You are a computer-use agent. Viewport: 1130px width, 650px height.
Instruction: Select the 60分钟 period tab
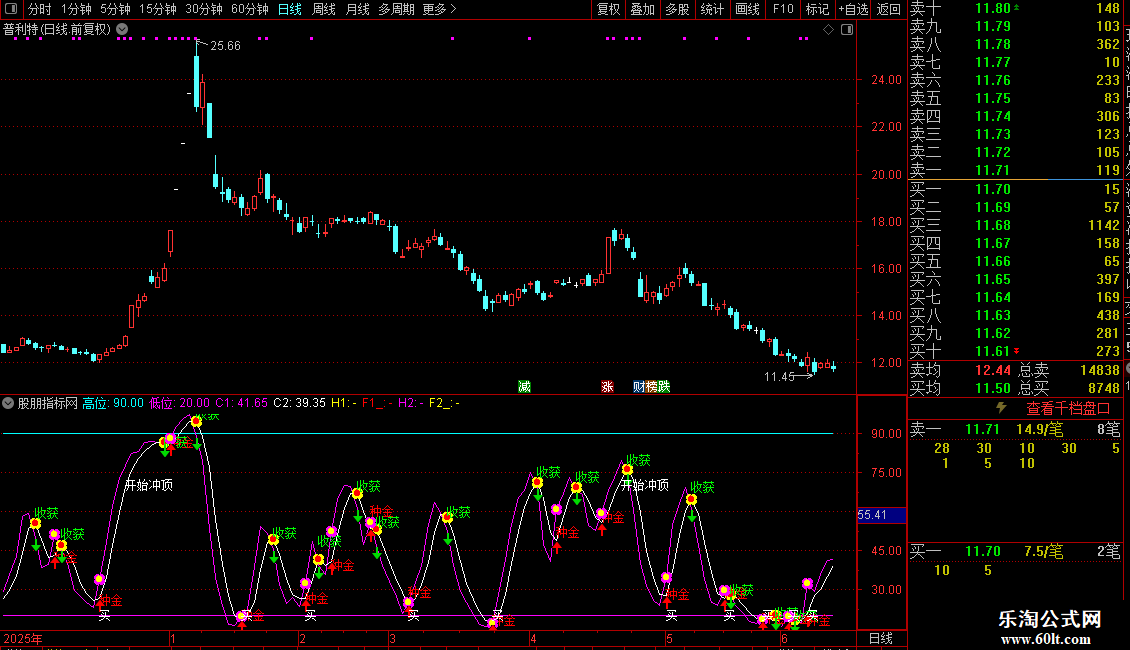[250, 9]
